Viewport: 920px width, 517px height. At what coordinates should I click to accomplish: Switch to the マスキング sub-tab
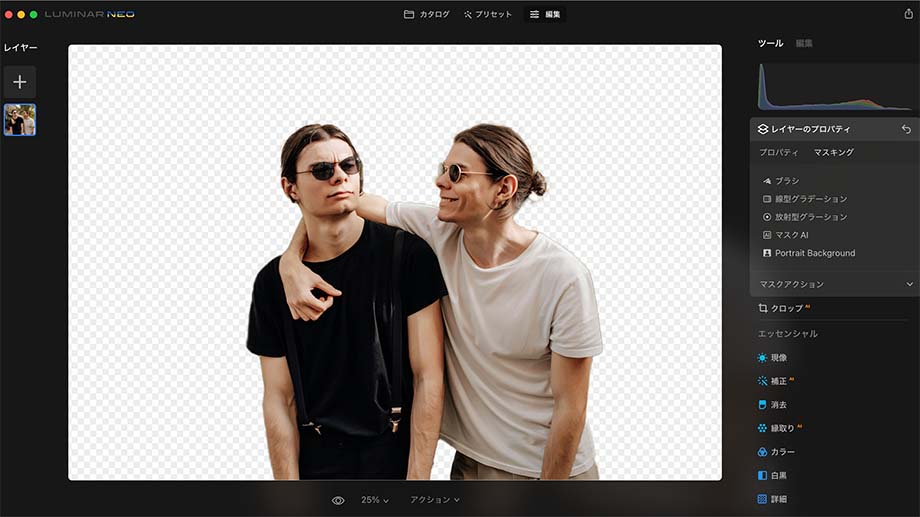[x=833, y=152]
